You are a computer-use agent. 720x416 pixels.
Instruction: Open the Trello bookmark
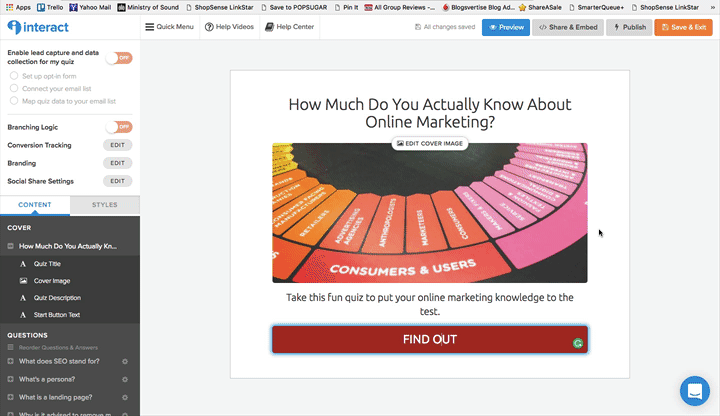click(x=50, y=7)
